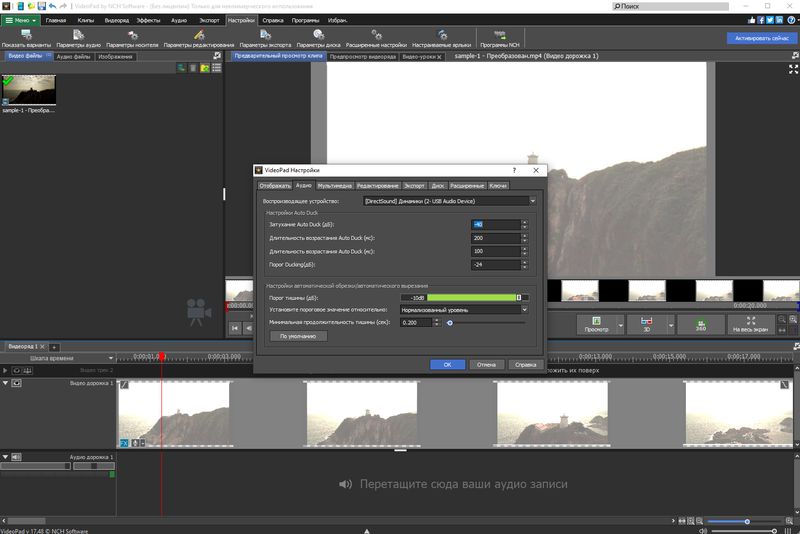Open Параметры редактирования toolbar icon
This screenshot has width=800, height=534.
pos(198,36)
